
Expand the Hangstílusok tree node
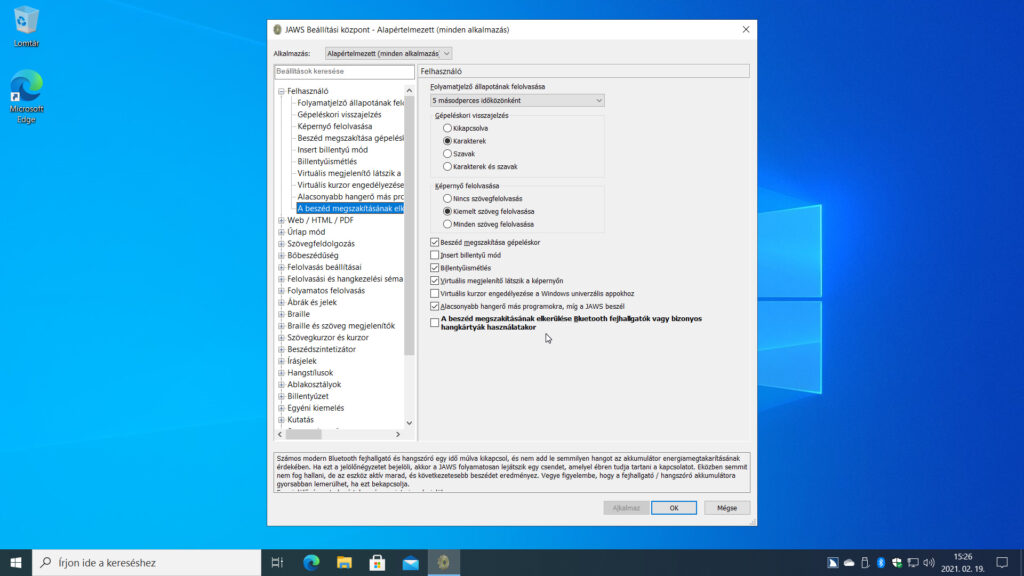(x=281, y=373)
